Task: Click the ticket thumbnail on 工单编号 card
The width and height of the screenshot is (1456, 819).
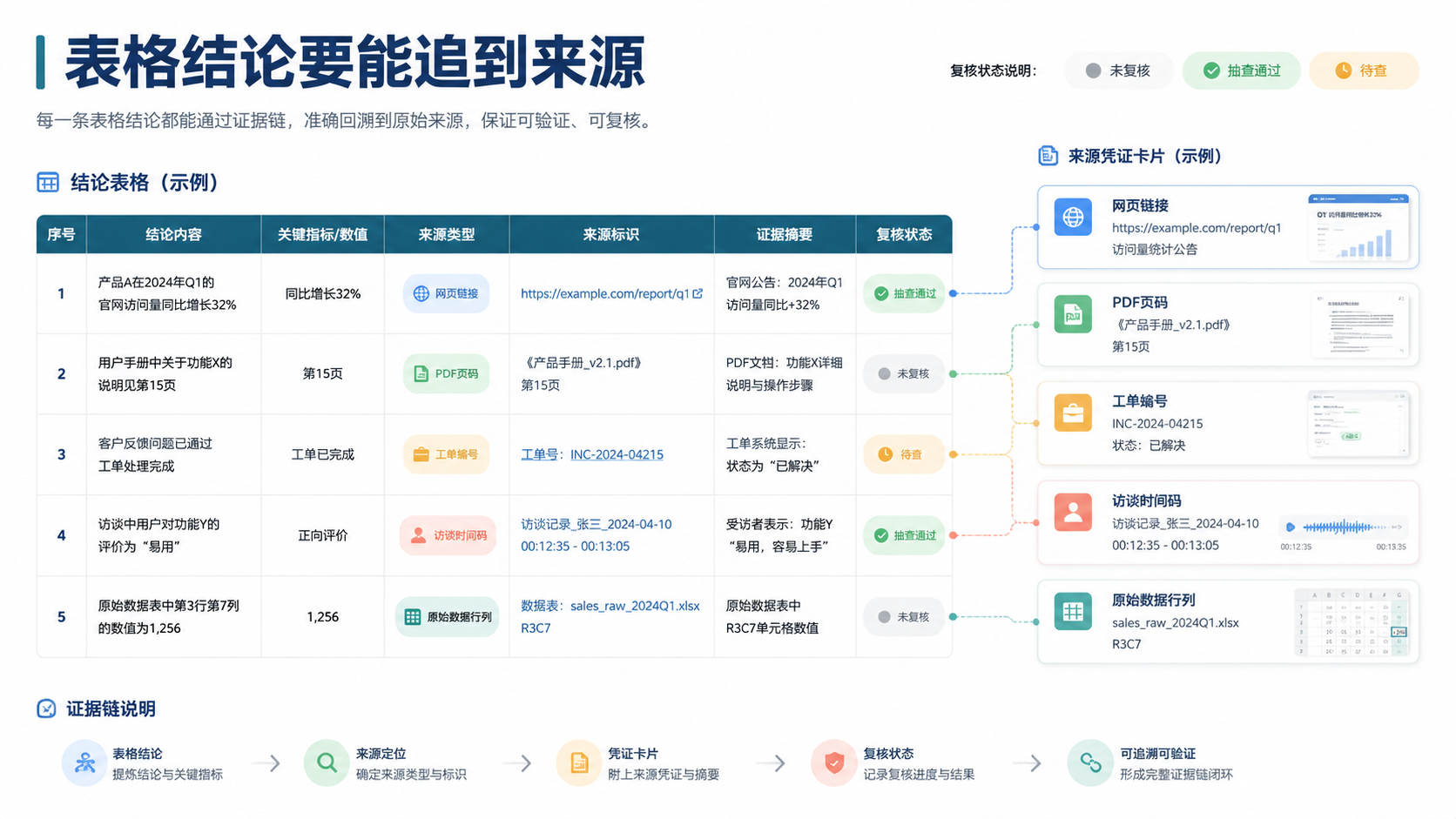Action: 1359,423
